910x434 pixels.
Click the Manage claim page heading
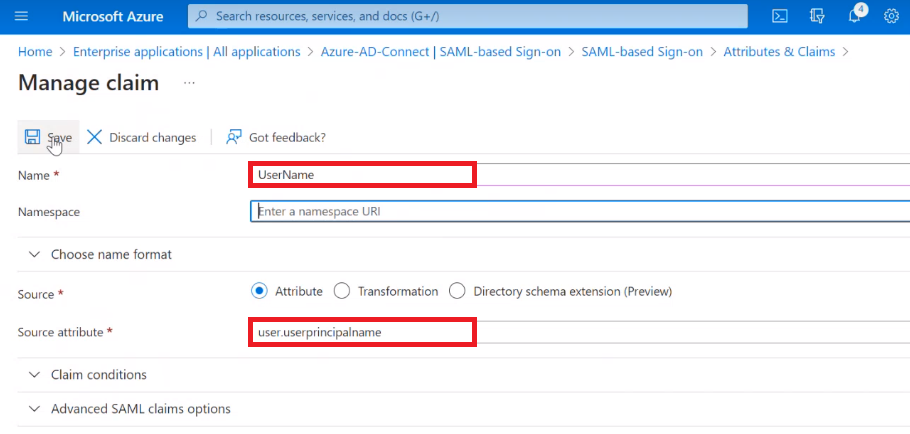(88, 83)
